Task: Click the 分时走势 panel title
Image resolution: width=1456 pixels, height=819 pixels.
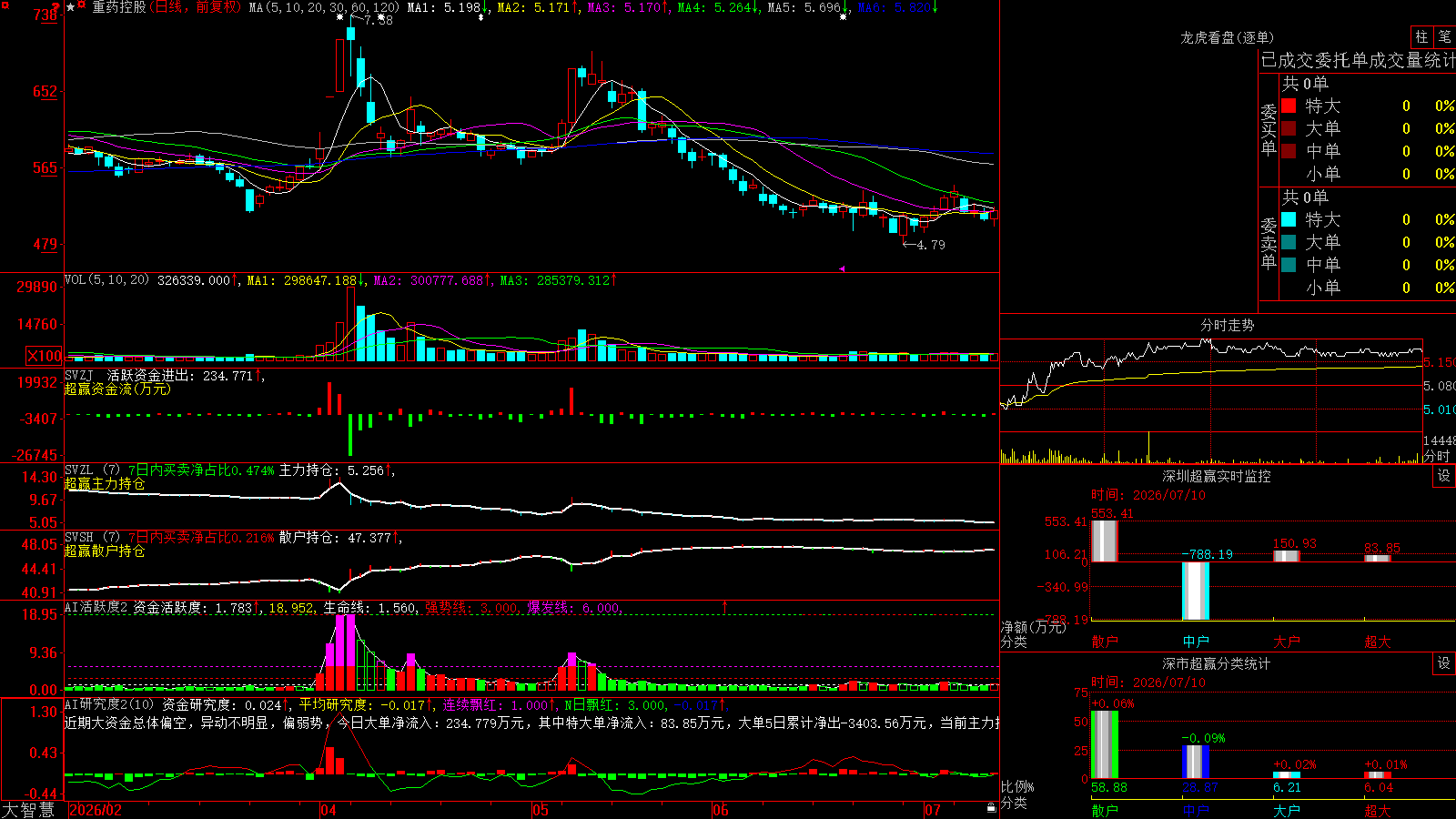Action: [1228, 325]
